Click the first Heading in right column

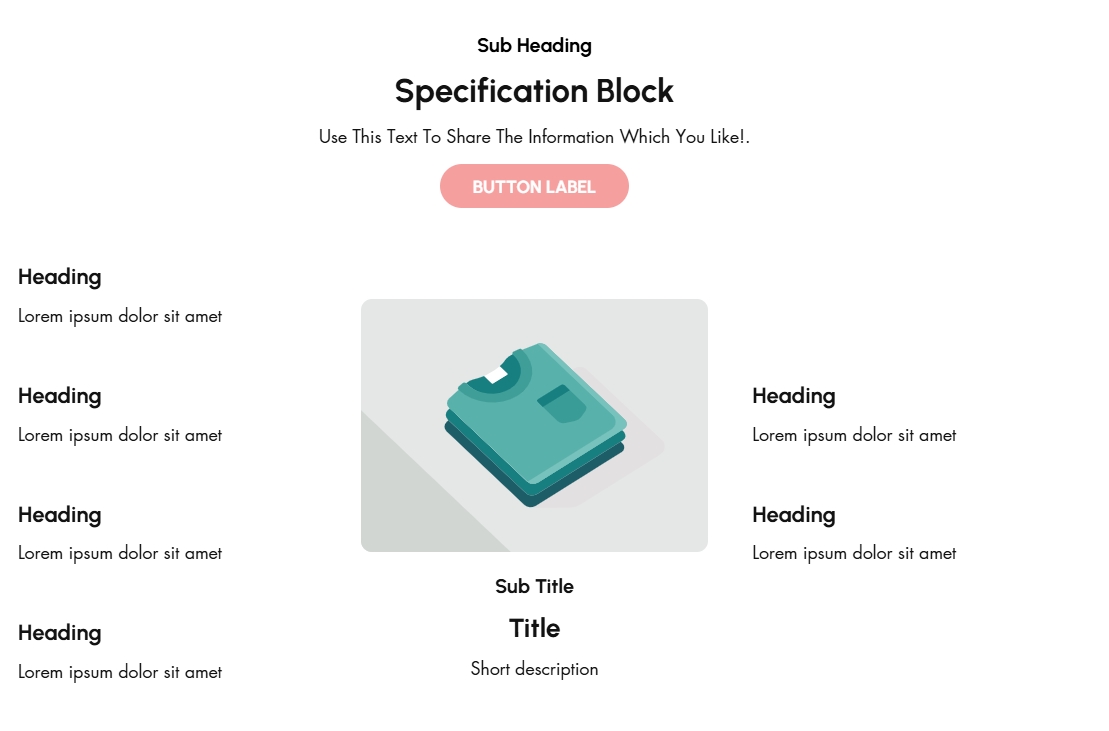tap(794, 396)
